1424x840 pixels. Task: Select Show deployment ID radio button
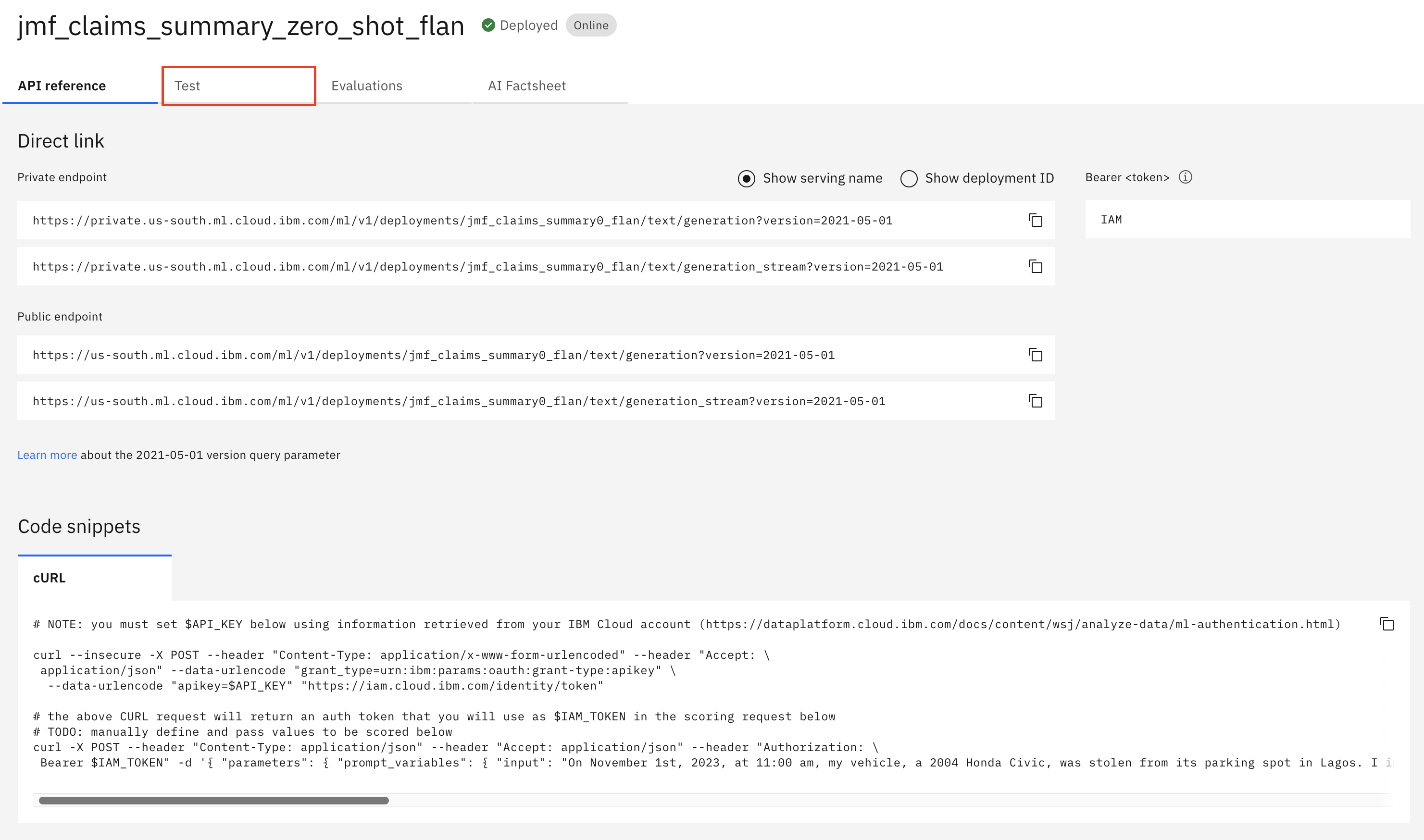coord(907,177)
